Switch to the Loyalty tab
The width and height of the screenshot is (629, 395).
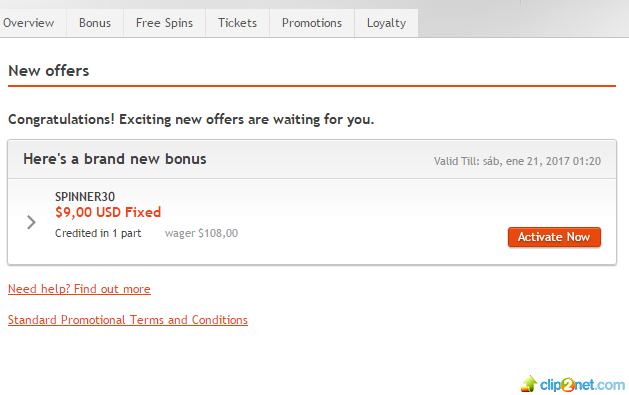(x=386, y=23)
